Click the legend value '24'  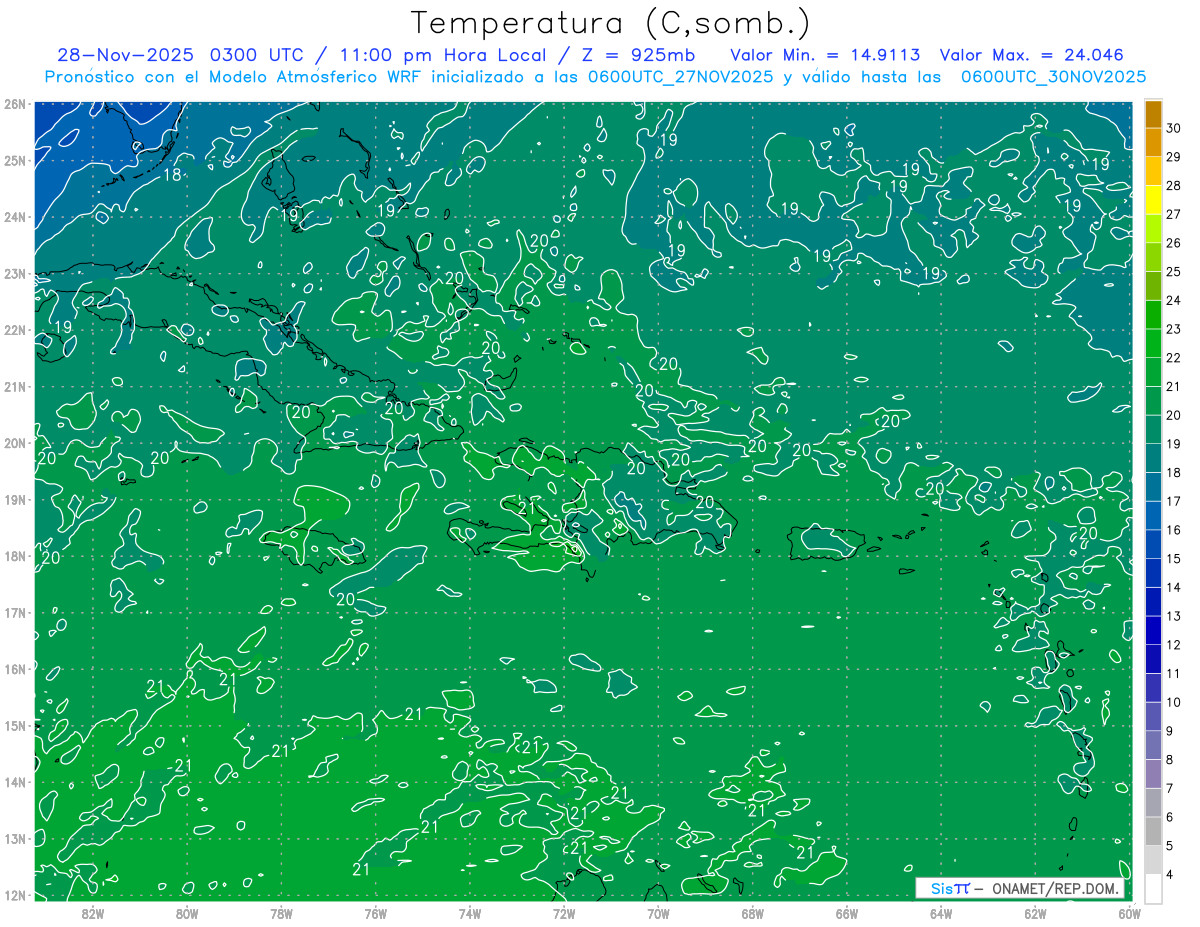(1174, 301)
